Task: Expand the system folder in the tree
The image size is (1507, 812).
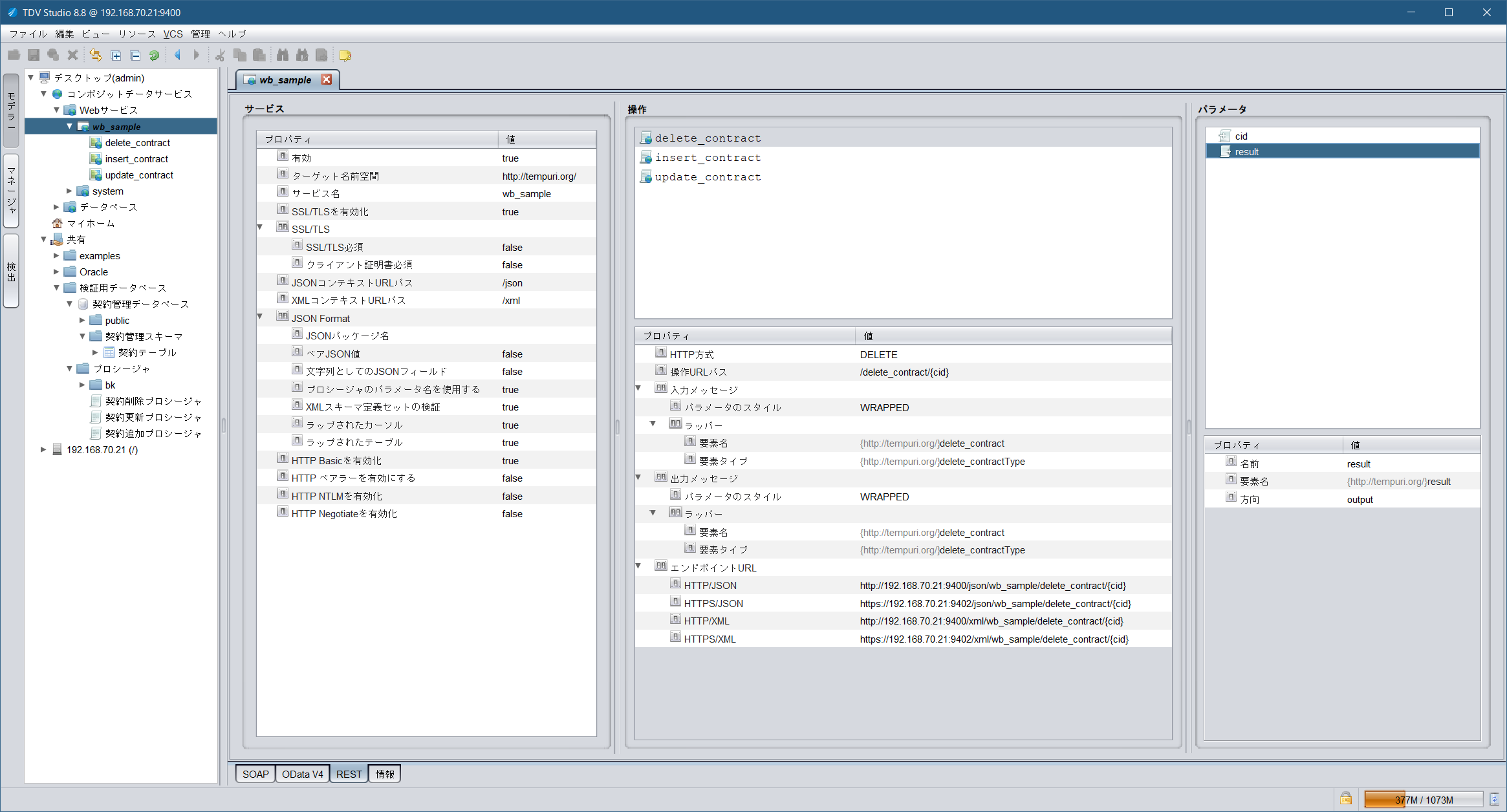Action: (x=69, y=191)
